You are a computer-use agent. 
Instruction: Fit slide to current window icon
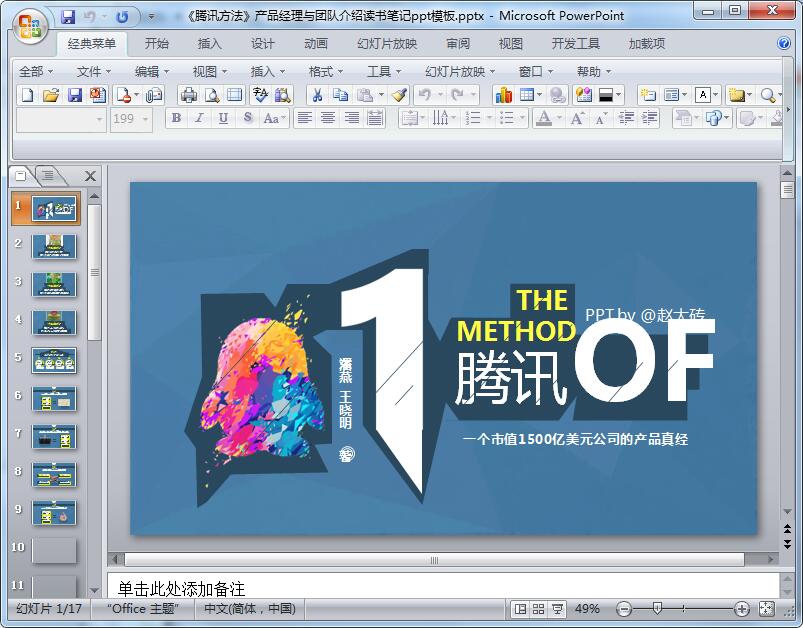point(766,609)
